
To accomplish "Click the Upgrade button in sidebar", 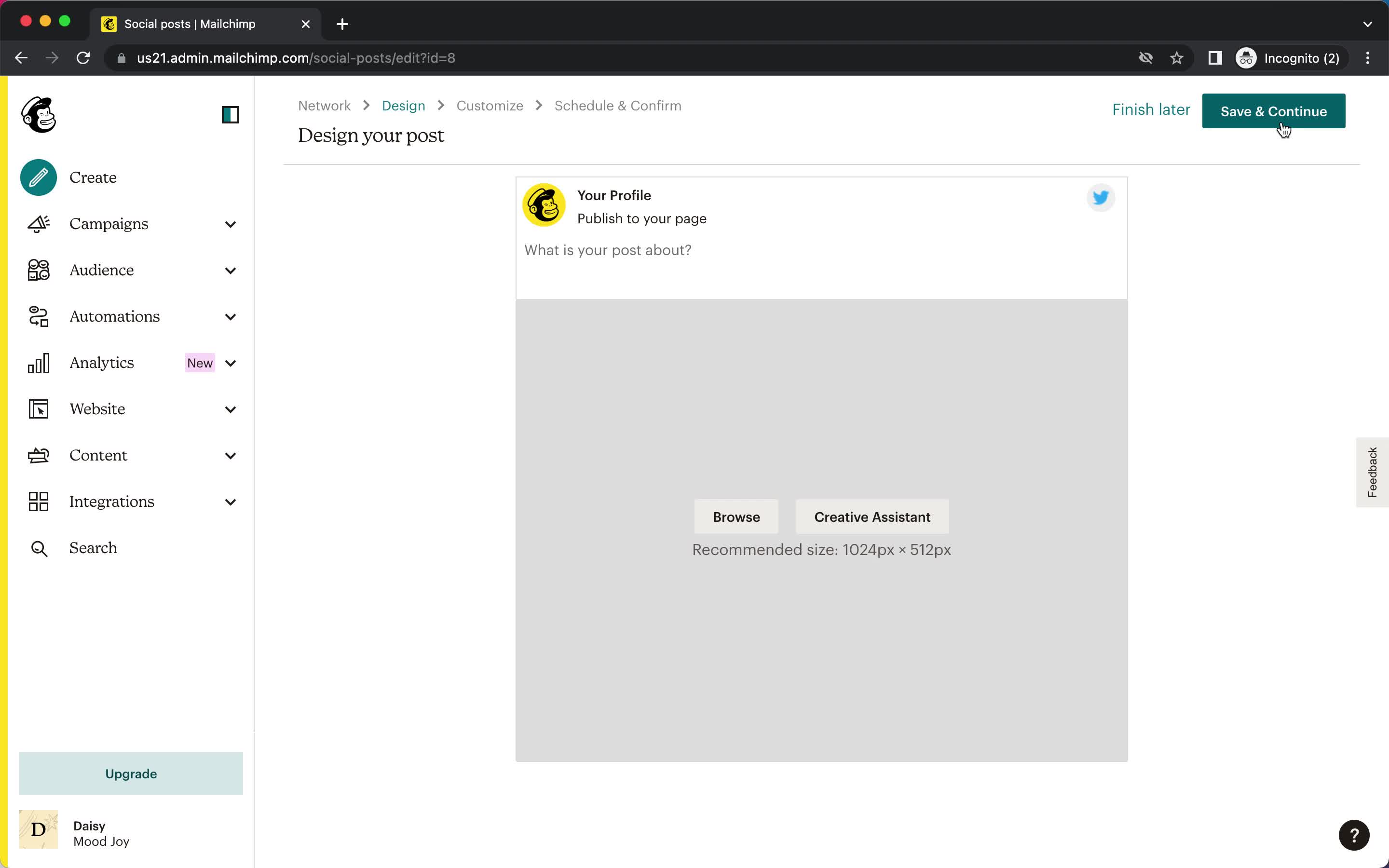I will (131, 773).
